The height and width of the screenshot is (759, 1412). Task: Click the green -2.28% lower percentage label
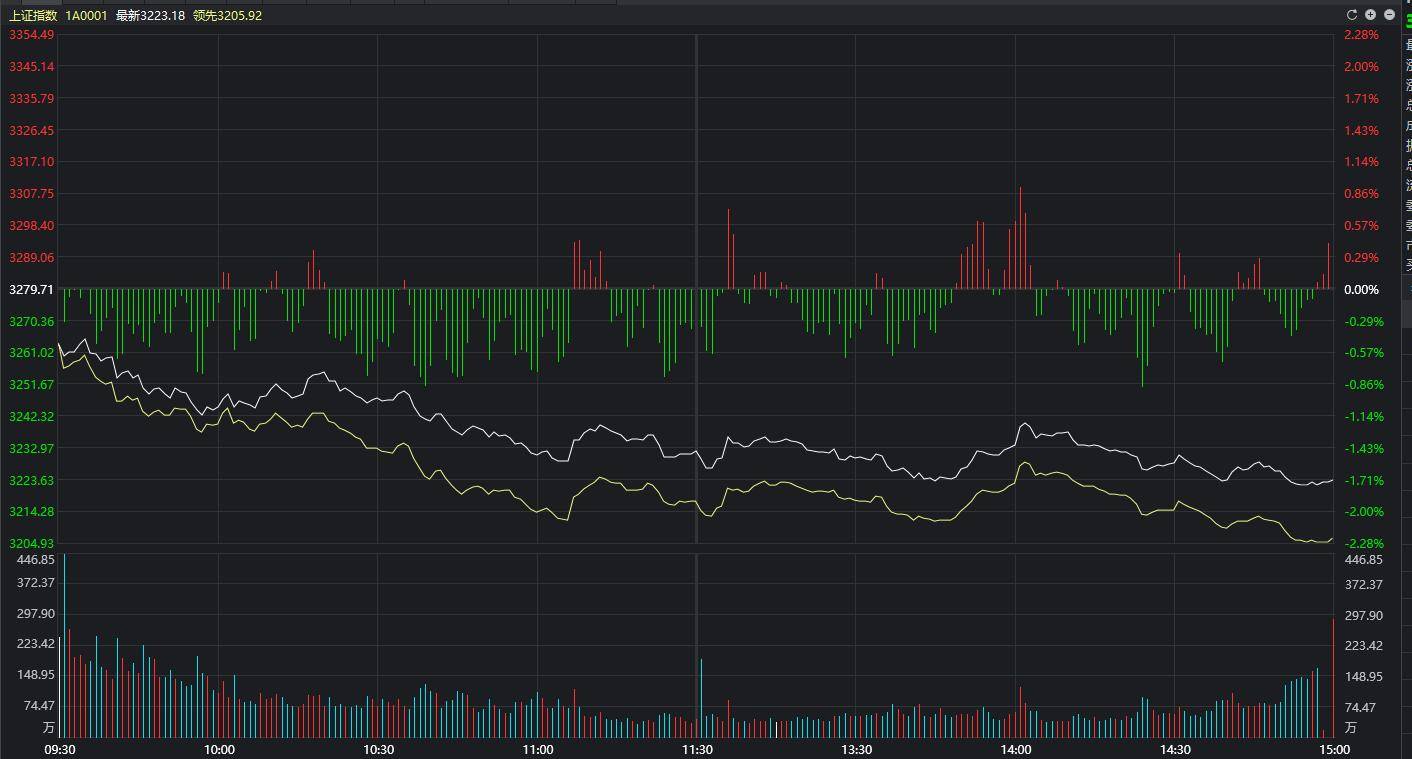(1361, 544)
